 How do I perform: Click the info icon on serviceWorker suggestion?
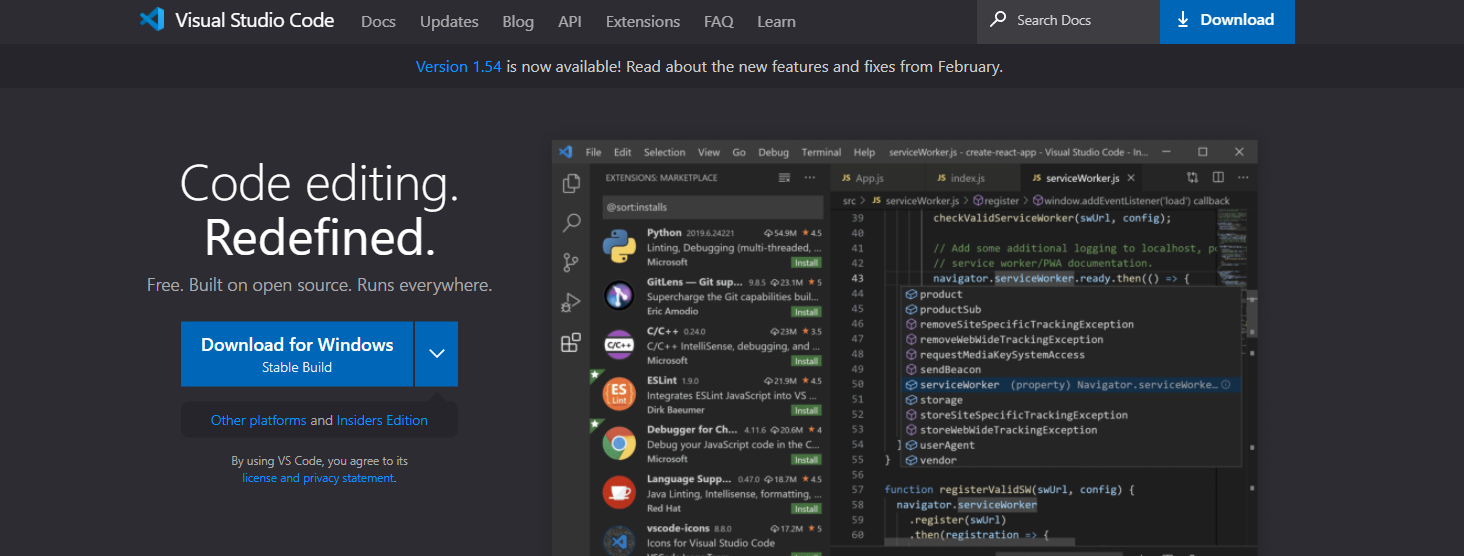[1226, 385]
